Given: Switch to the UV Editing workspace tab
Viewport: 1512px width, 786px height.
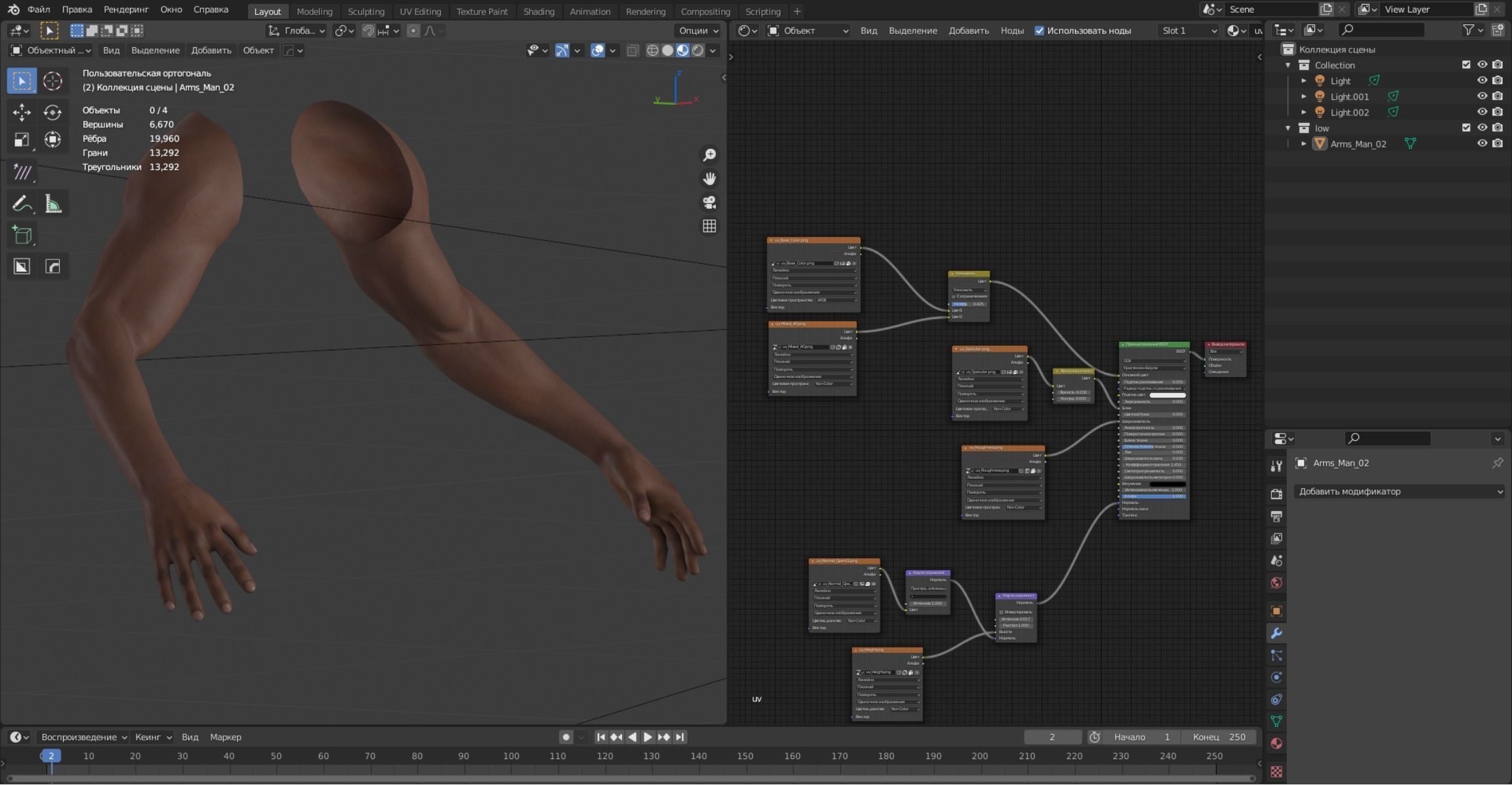Looking at the screenshot, I should click(420, 11).
